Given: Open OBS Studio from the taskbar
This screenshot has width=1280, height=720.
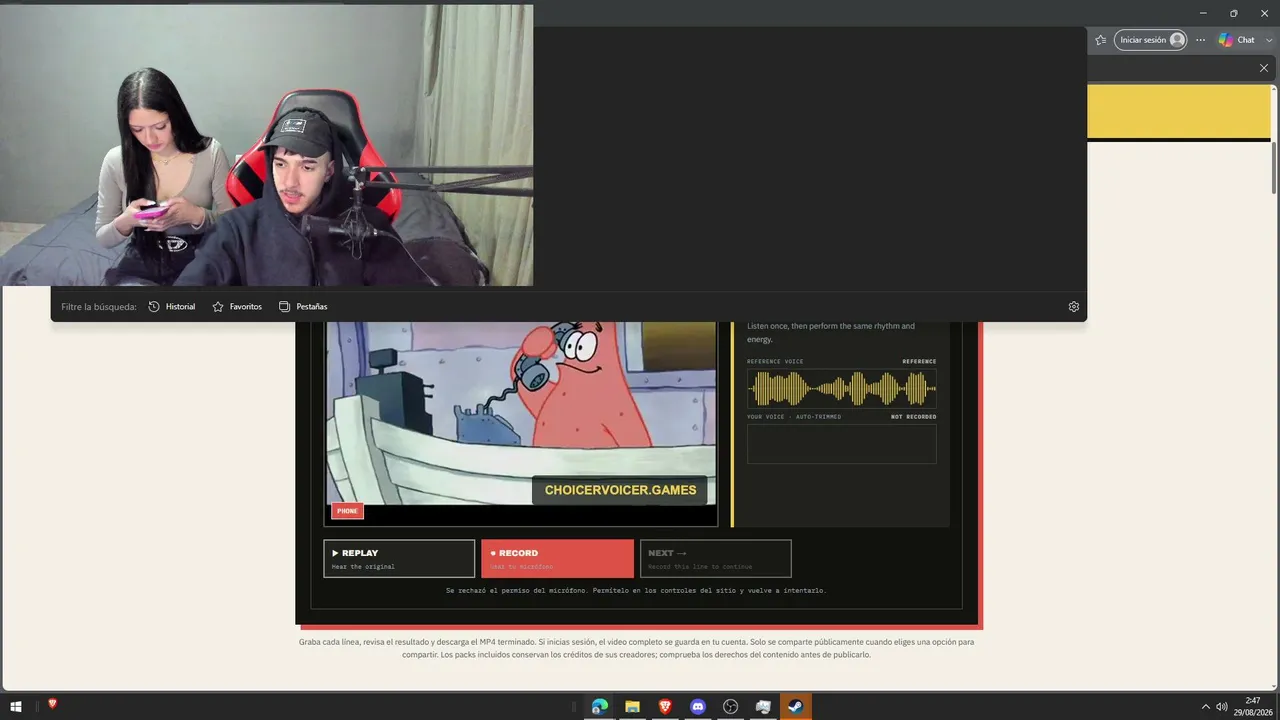Looking at the screenshot, I should point(731,706).
